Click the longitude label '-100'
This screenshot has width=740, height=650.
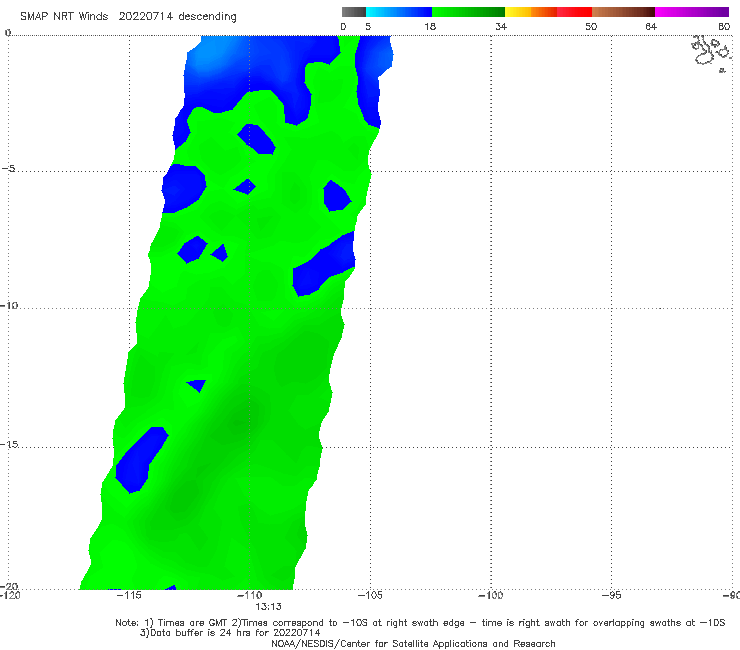[x=490, y=595]
